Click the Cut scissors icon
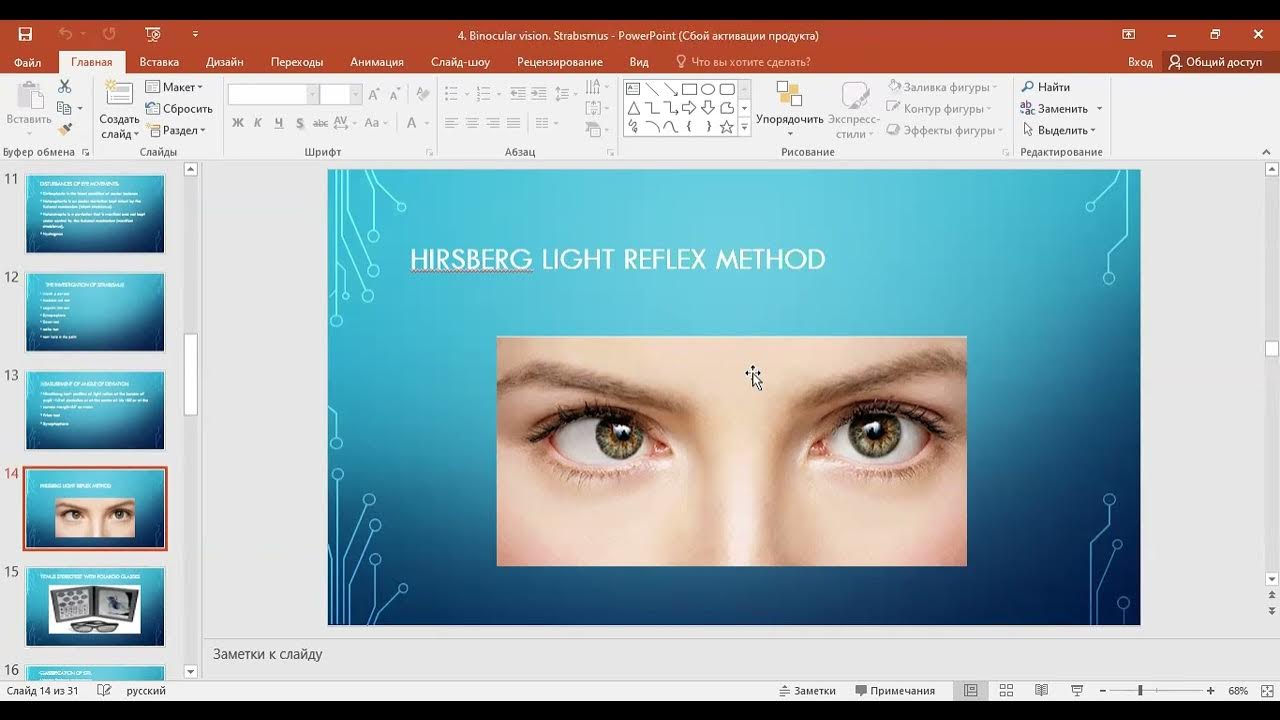This screenshot has height=720, width=1280. coord(65,87)
